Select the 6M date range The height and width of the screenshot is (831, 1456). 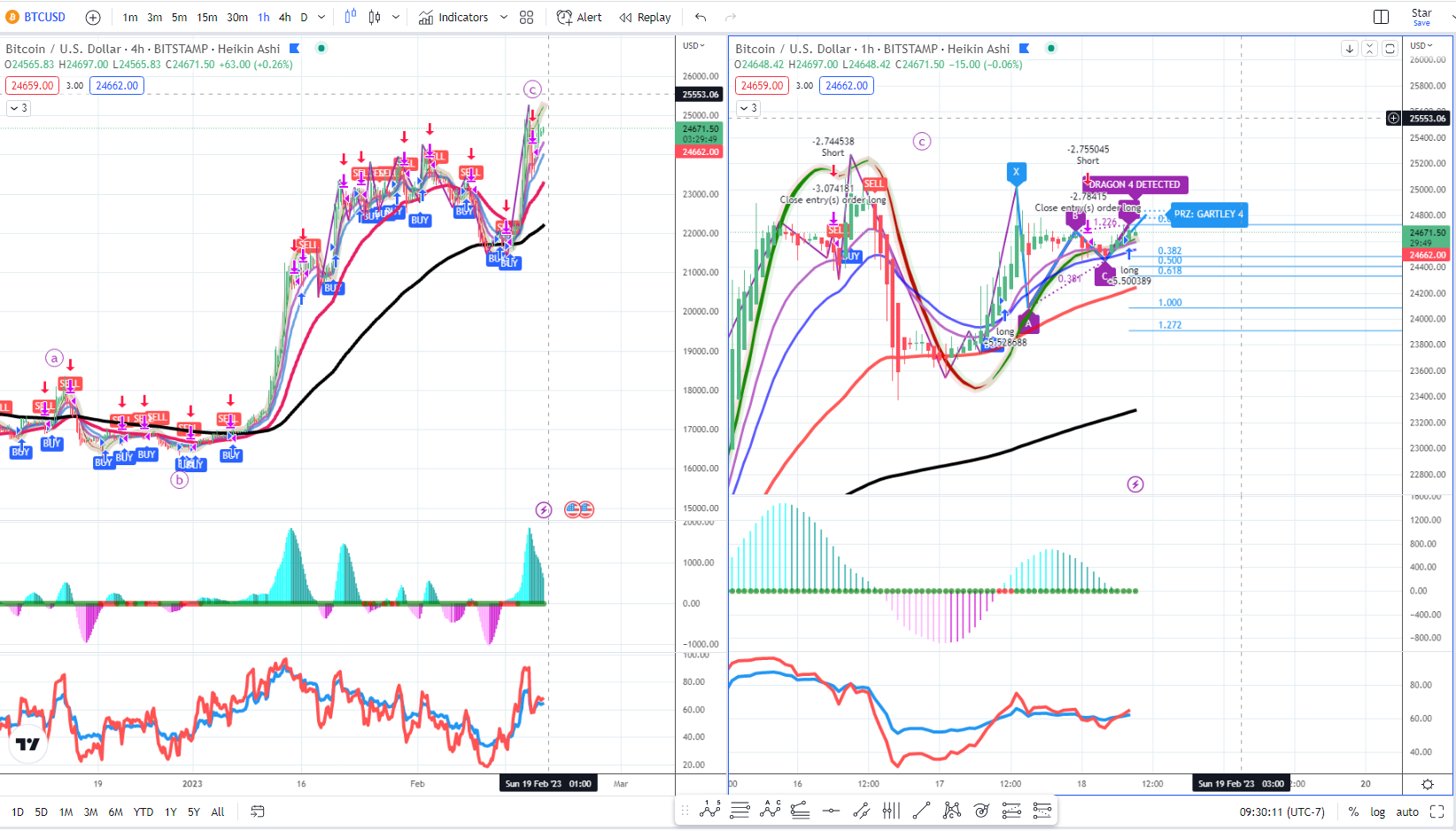point(115,812)
